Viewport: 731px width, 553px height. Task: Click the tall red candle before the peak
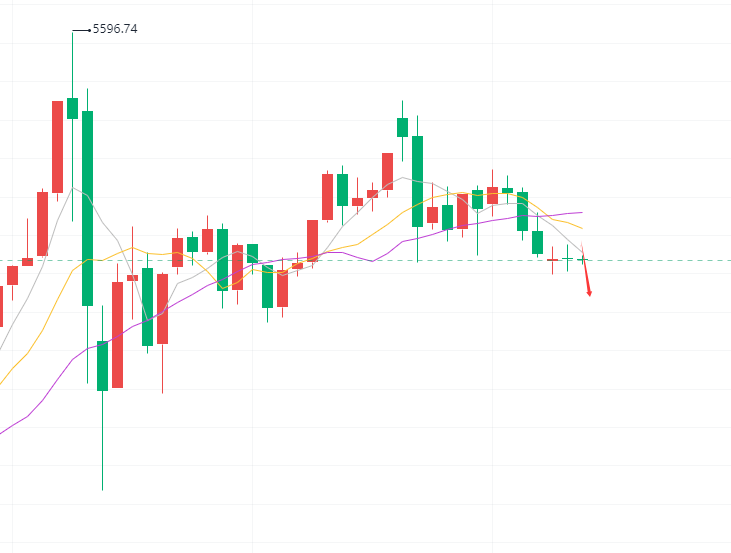click(x=58, y=146)
